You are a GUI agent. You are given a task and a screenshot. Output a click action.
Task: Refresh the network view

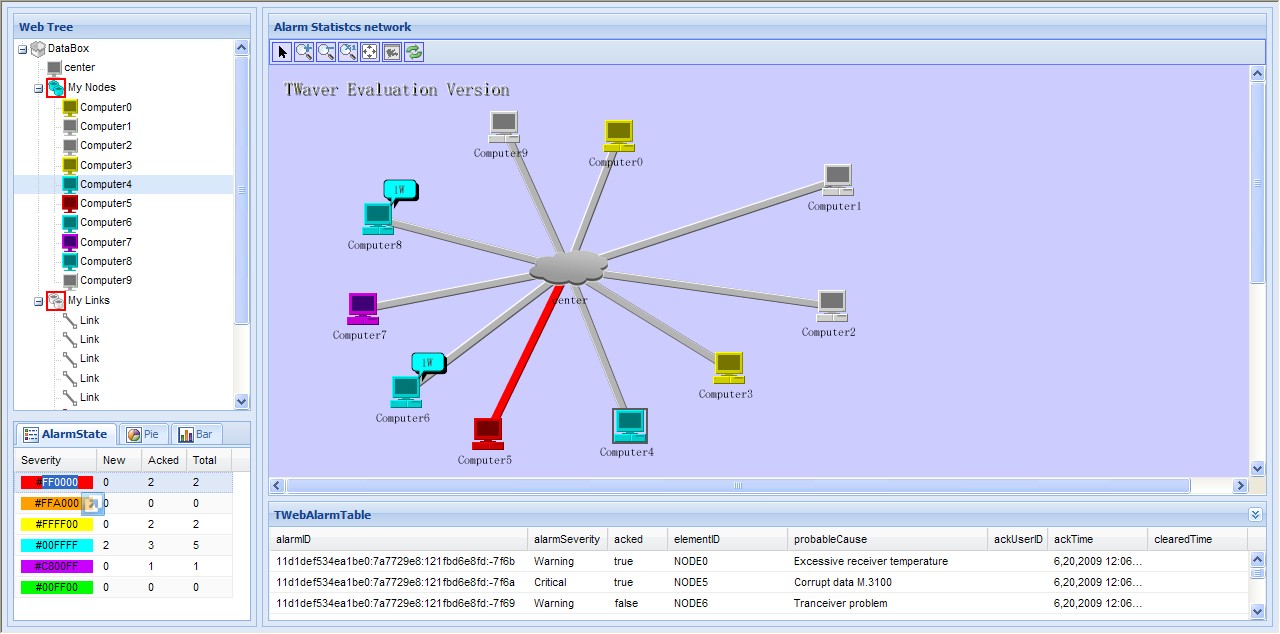pyautogui.click(x=414, y=52)
